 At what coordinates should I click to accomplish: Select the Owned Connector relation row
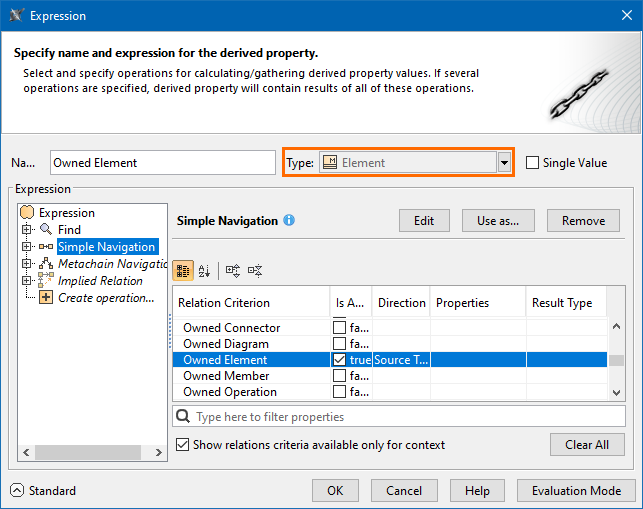click(232, 328)
